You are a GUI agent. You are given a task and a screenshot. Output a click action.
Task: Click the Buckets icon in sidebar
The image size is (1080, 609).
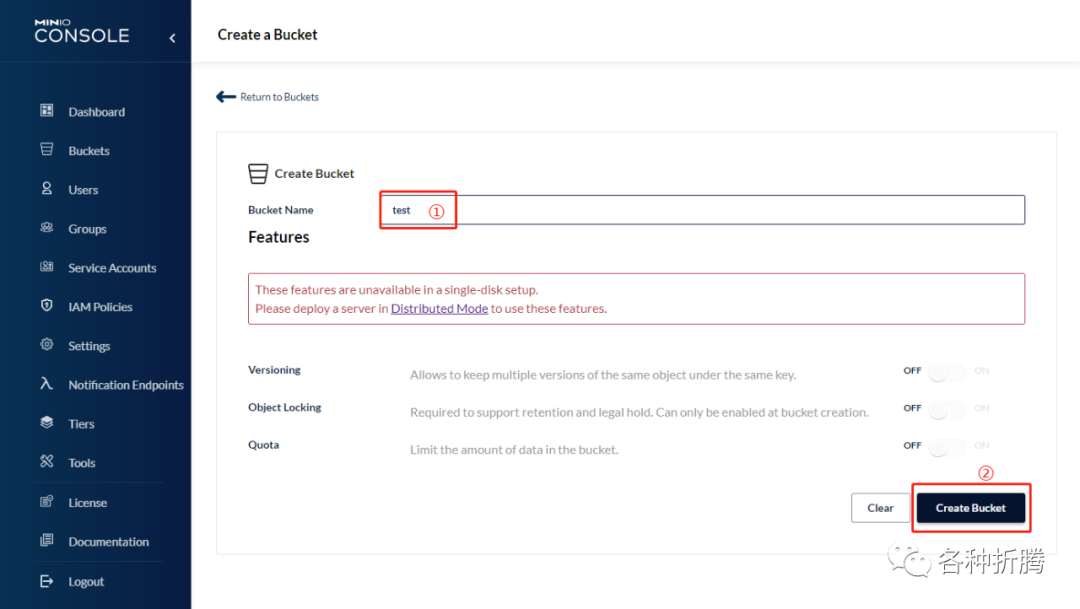tap(46, 150)
